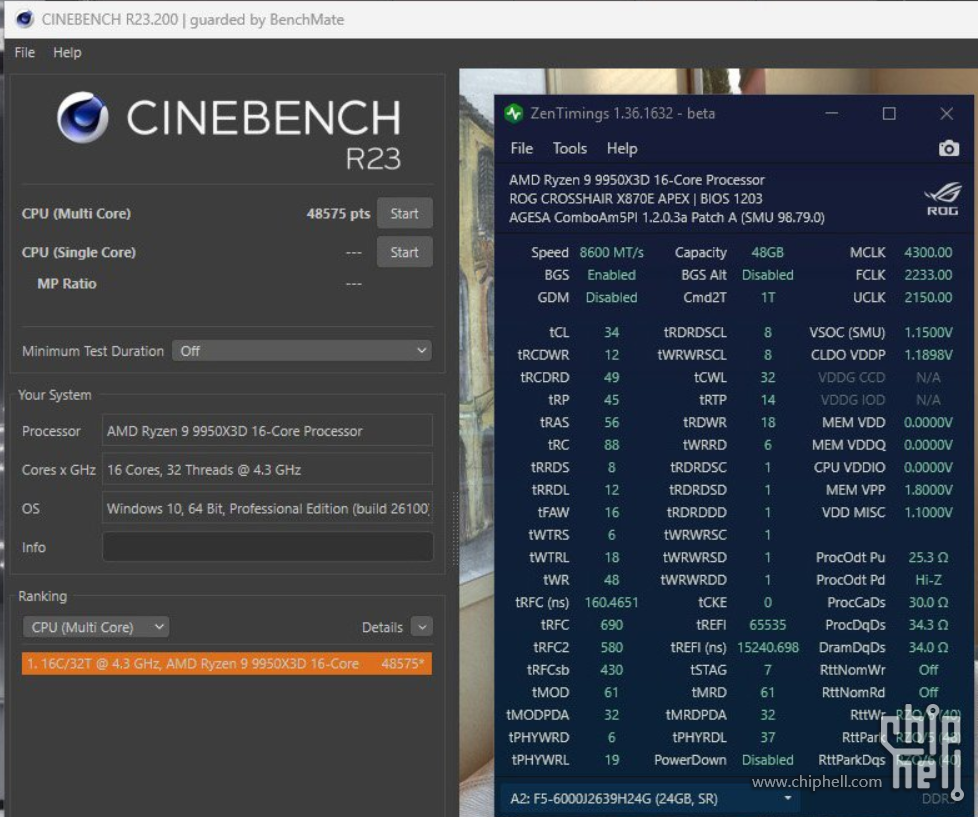Click the Speed value 8600 MT/s

click(611, 253)
